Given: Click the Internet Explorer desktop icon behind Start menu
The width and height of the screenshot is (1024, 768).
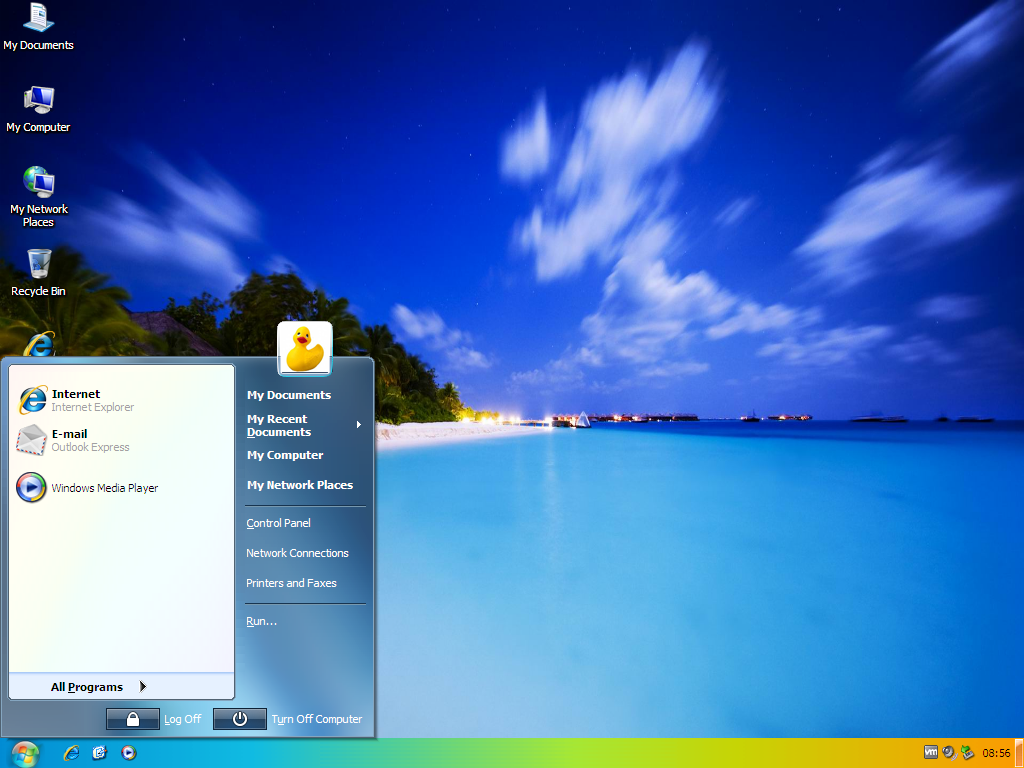Looking at the screenshot, I should [39, 344].
